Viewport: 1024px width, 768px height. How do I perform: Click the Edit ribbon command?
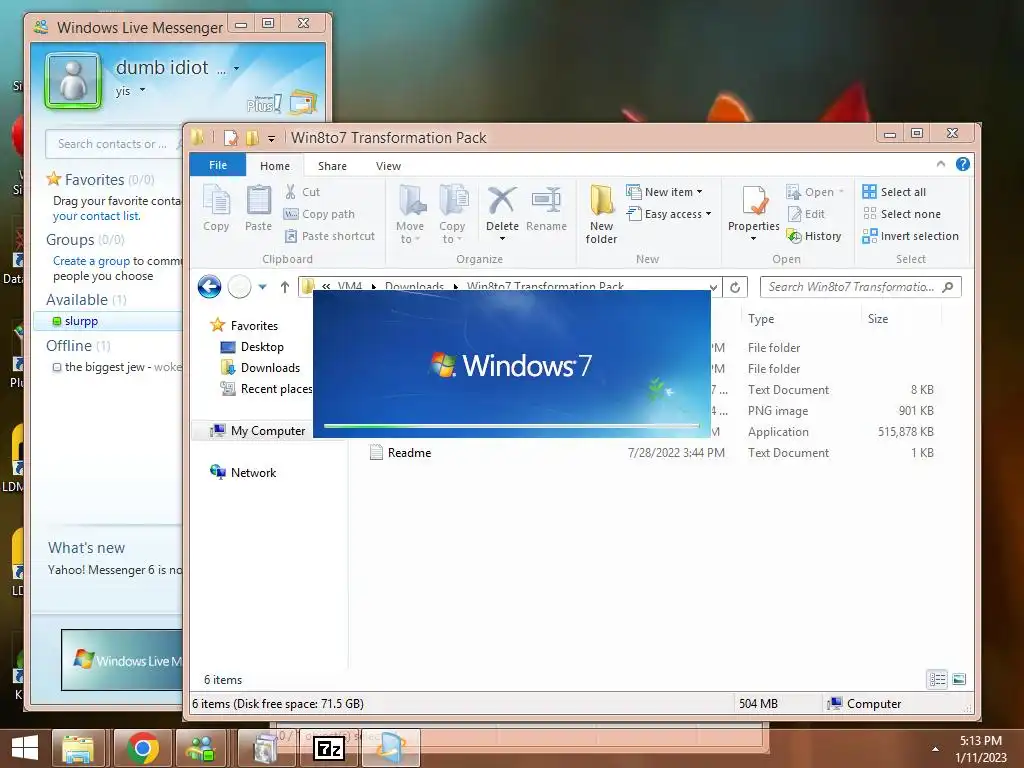(x=807, y=214)
